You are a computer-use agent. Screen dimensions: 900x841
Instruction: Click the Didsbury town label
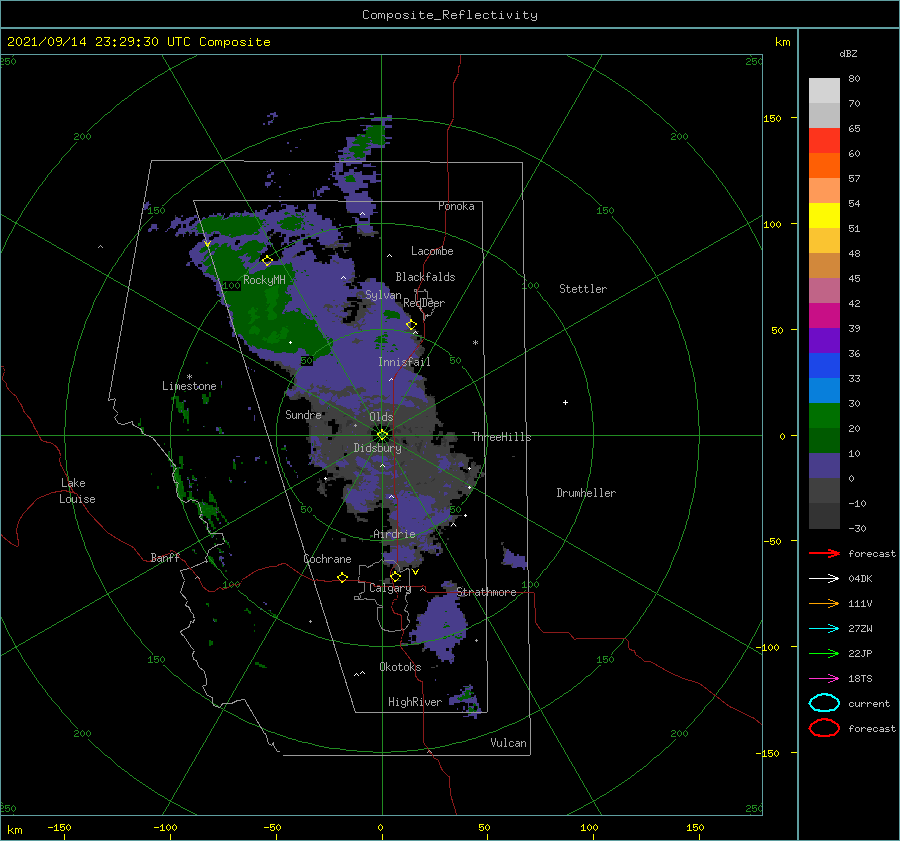point(377,448)
